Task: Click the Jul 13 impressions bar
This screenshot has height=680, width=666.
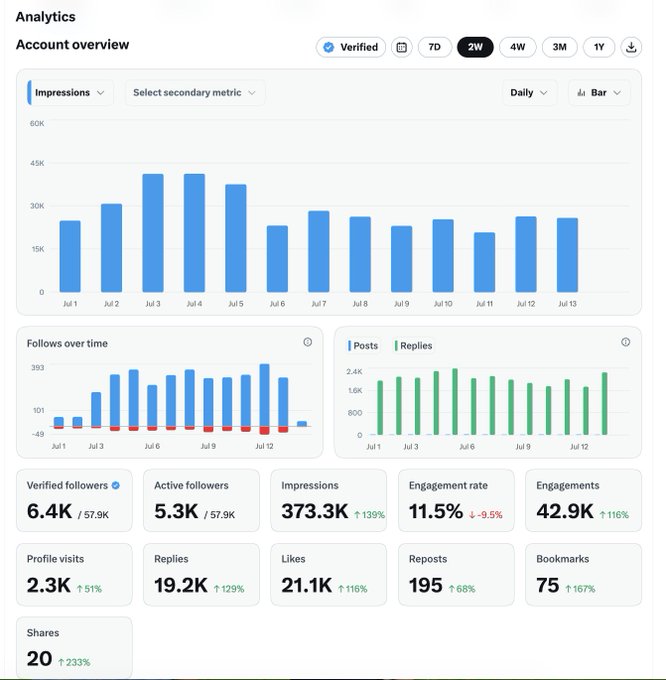Action: (567, 255)
